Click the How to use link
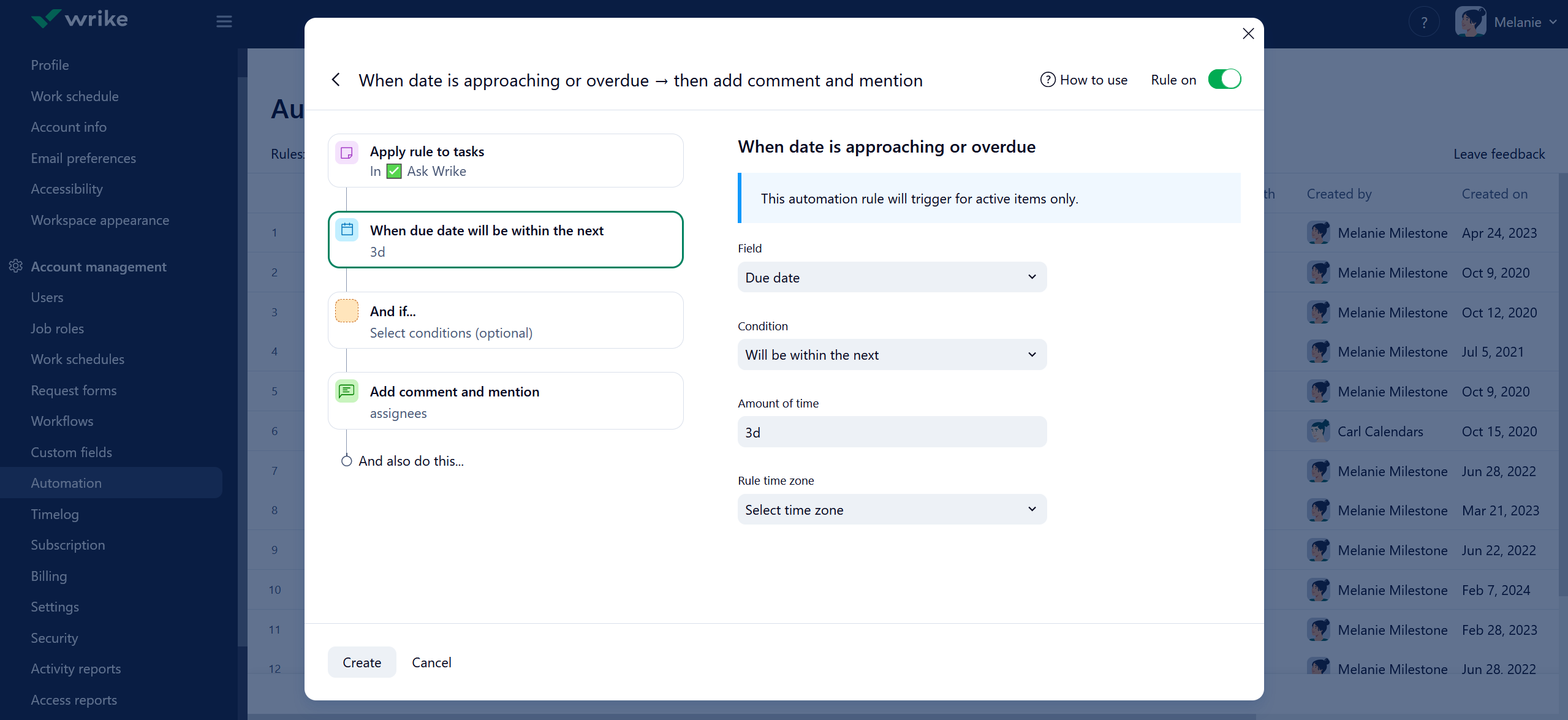Screen dimensions: 1568x720 pos(1084,80)
